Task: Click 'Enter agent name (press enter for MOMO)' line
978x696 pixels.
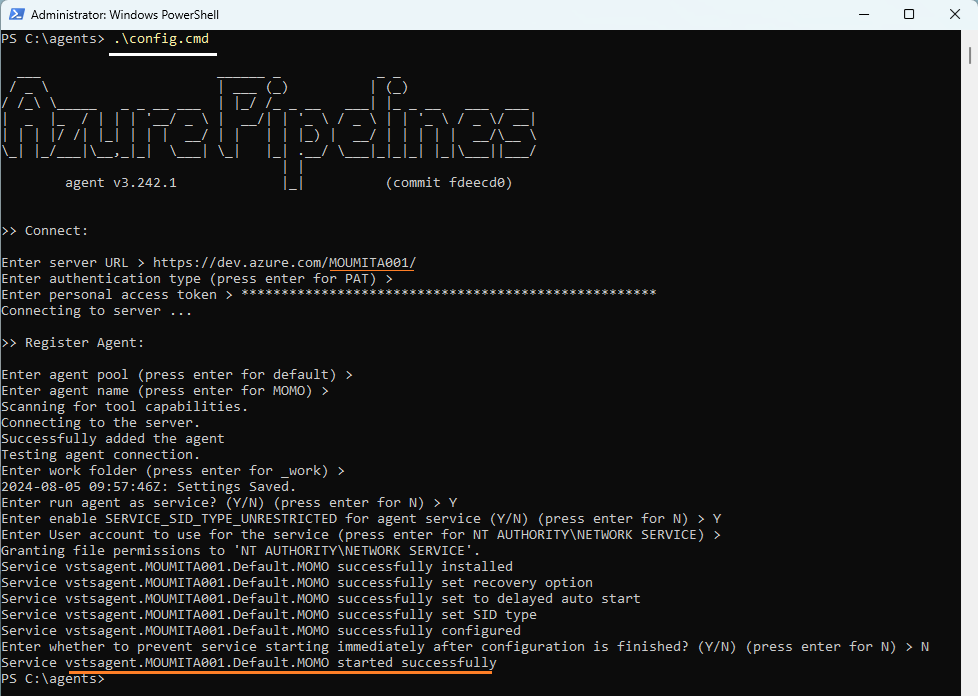Action: [165, 391]
